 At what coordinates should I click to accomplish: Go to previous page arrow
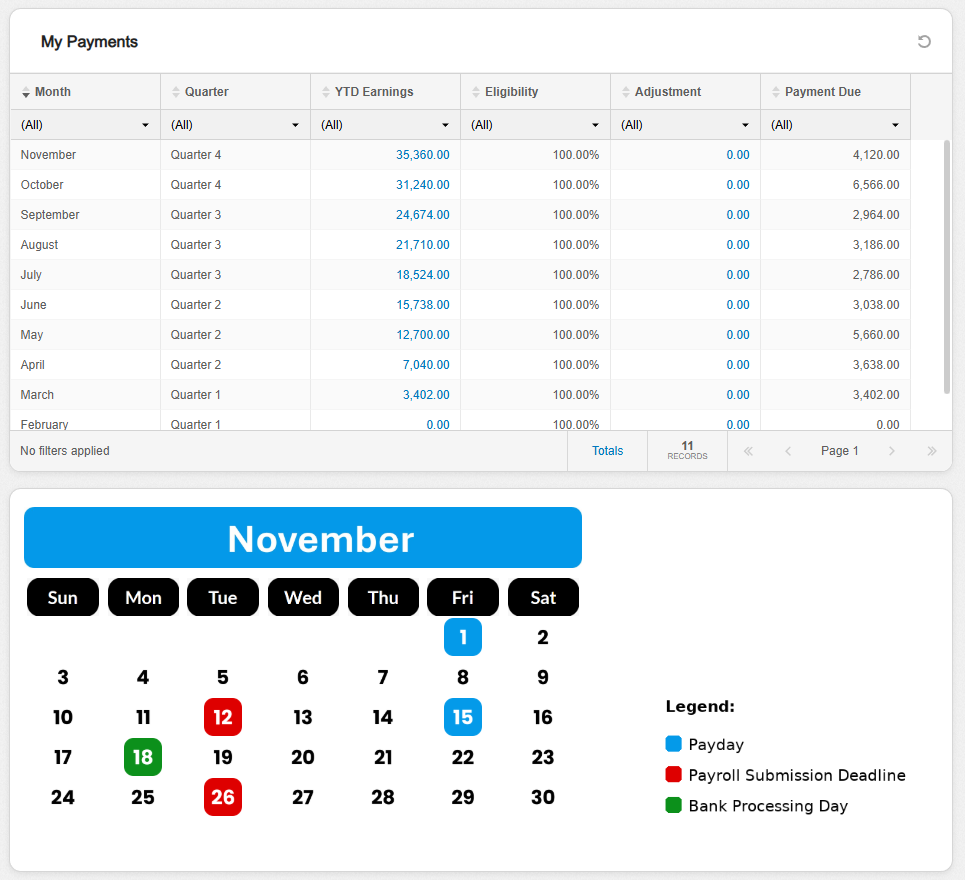[788, 451]
